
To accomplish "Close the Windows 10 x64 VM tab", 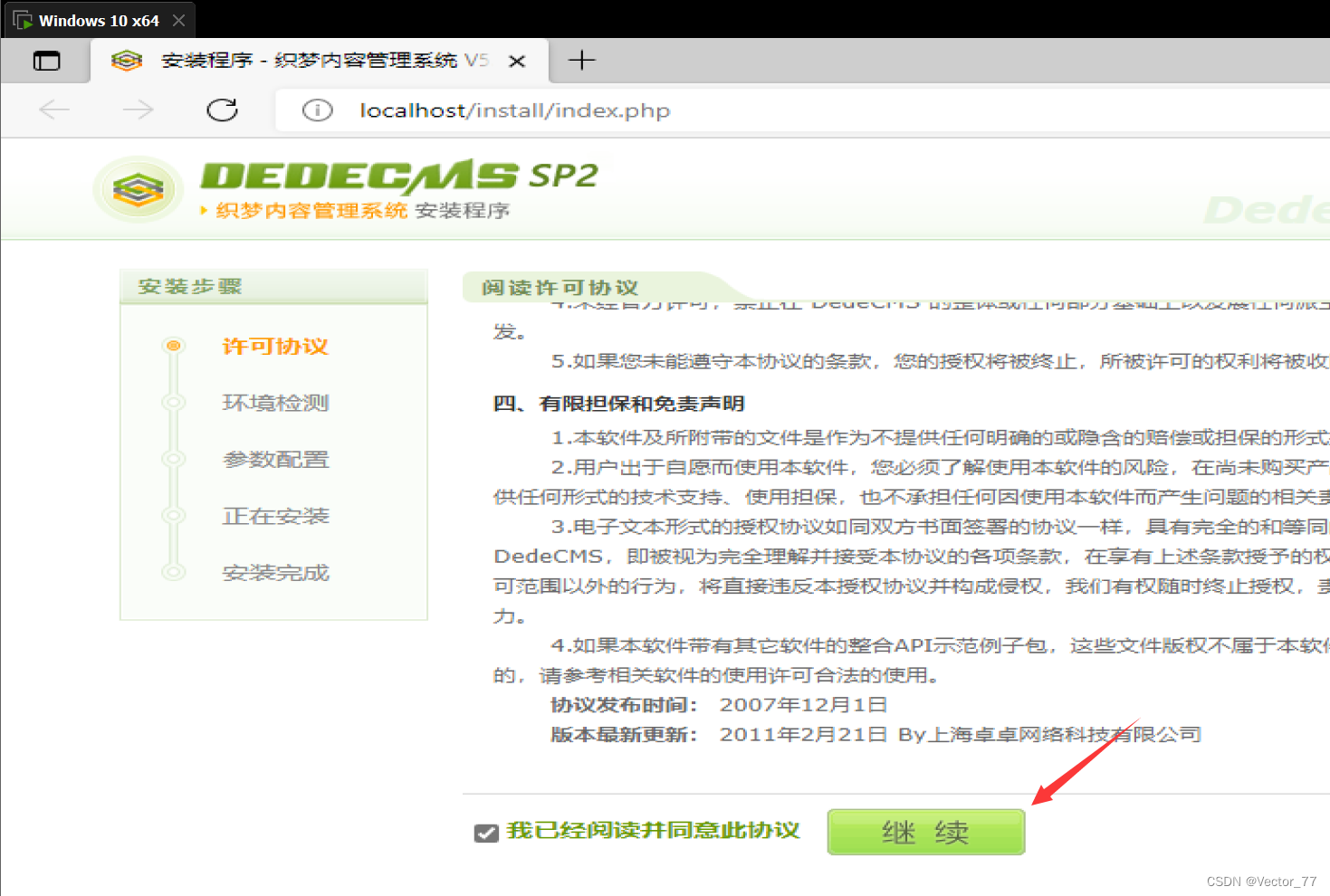I will 178,20.
